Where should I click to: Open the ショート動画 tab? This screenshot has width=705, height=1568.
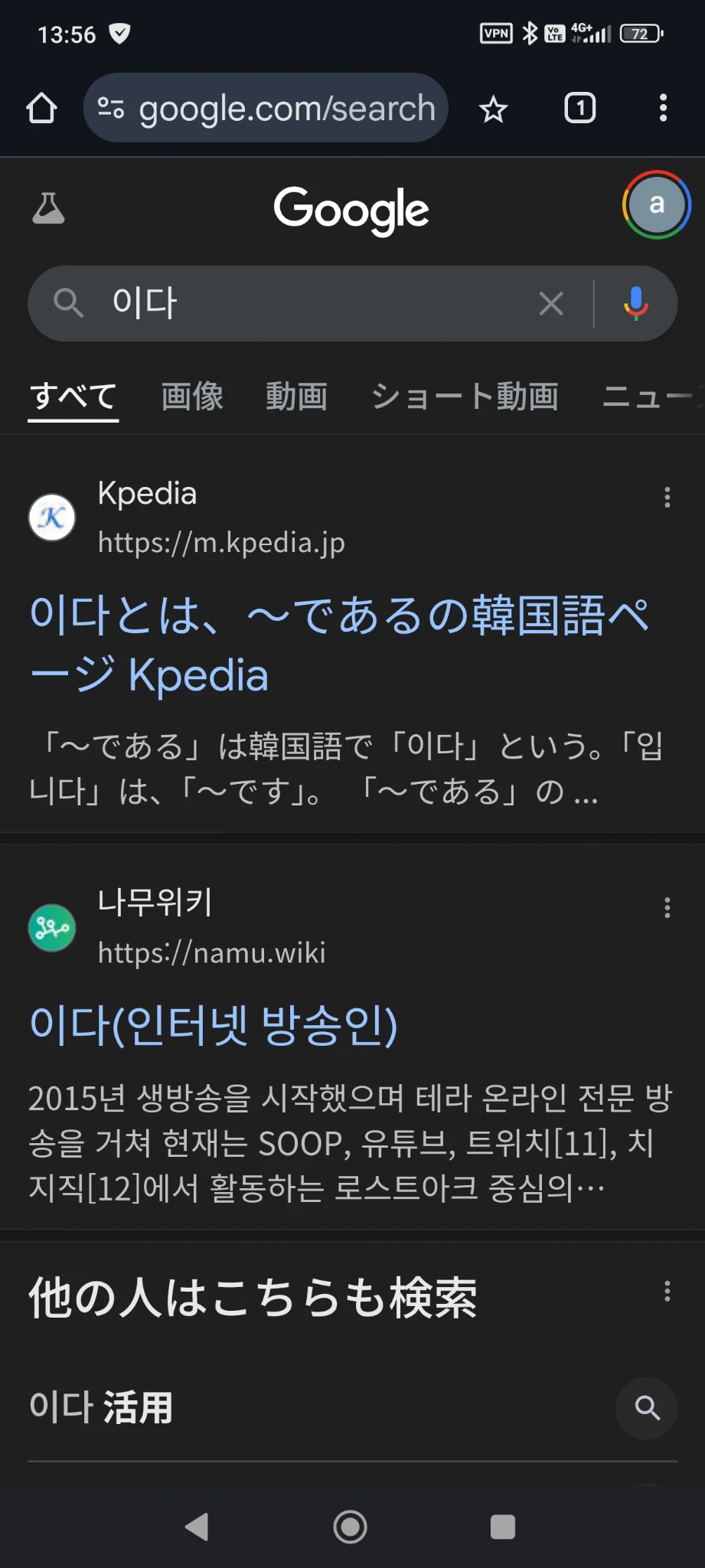click(465, 397)
